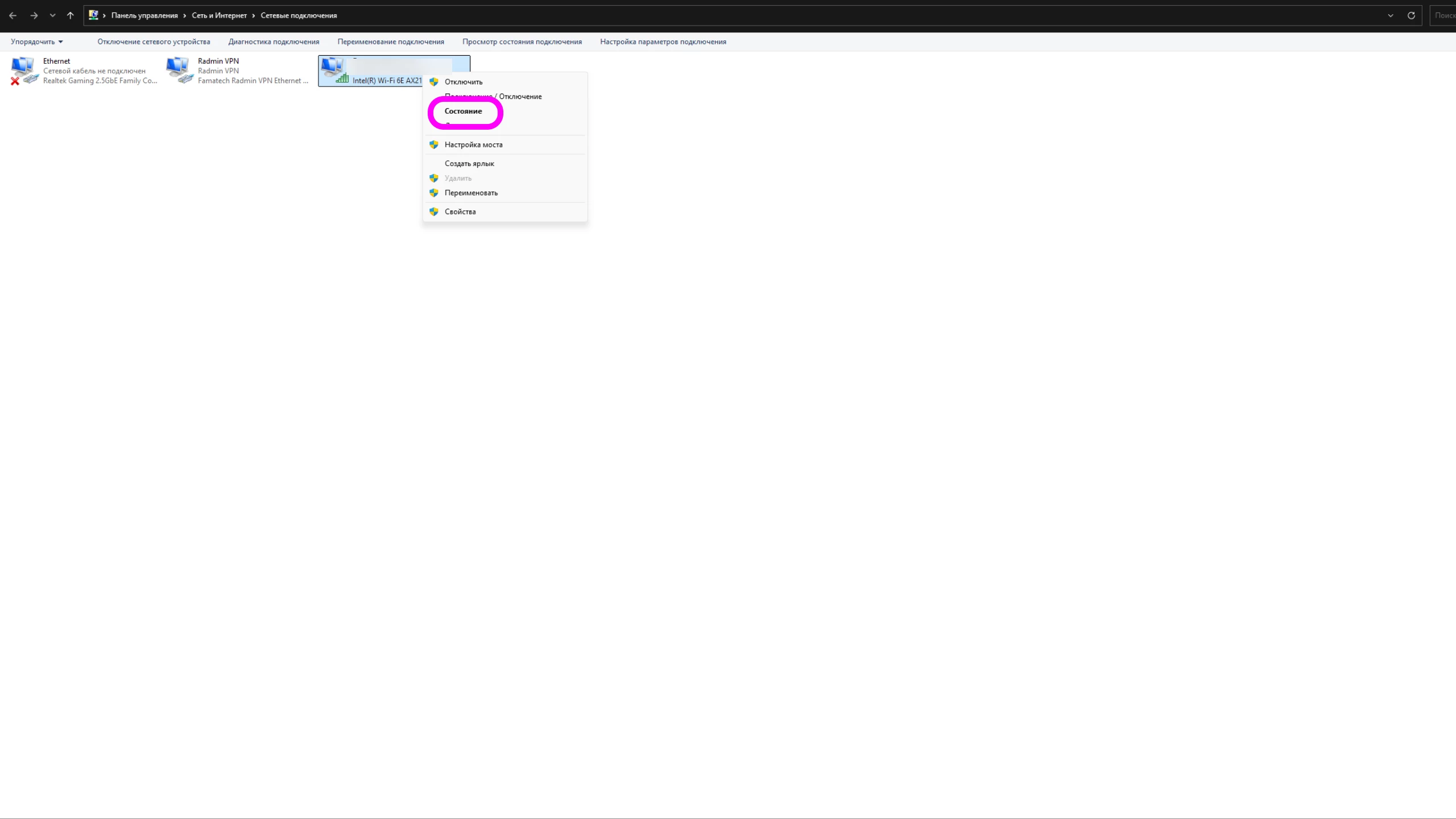Expand the Упорядочить menu
Screen dimensions: 1456x819
pyautogui.click(x=36, y=42)
